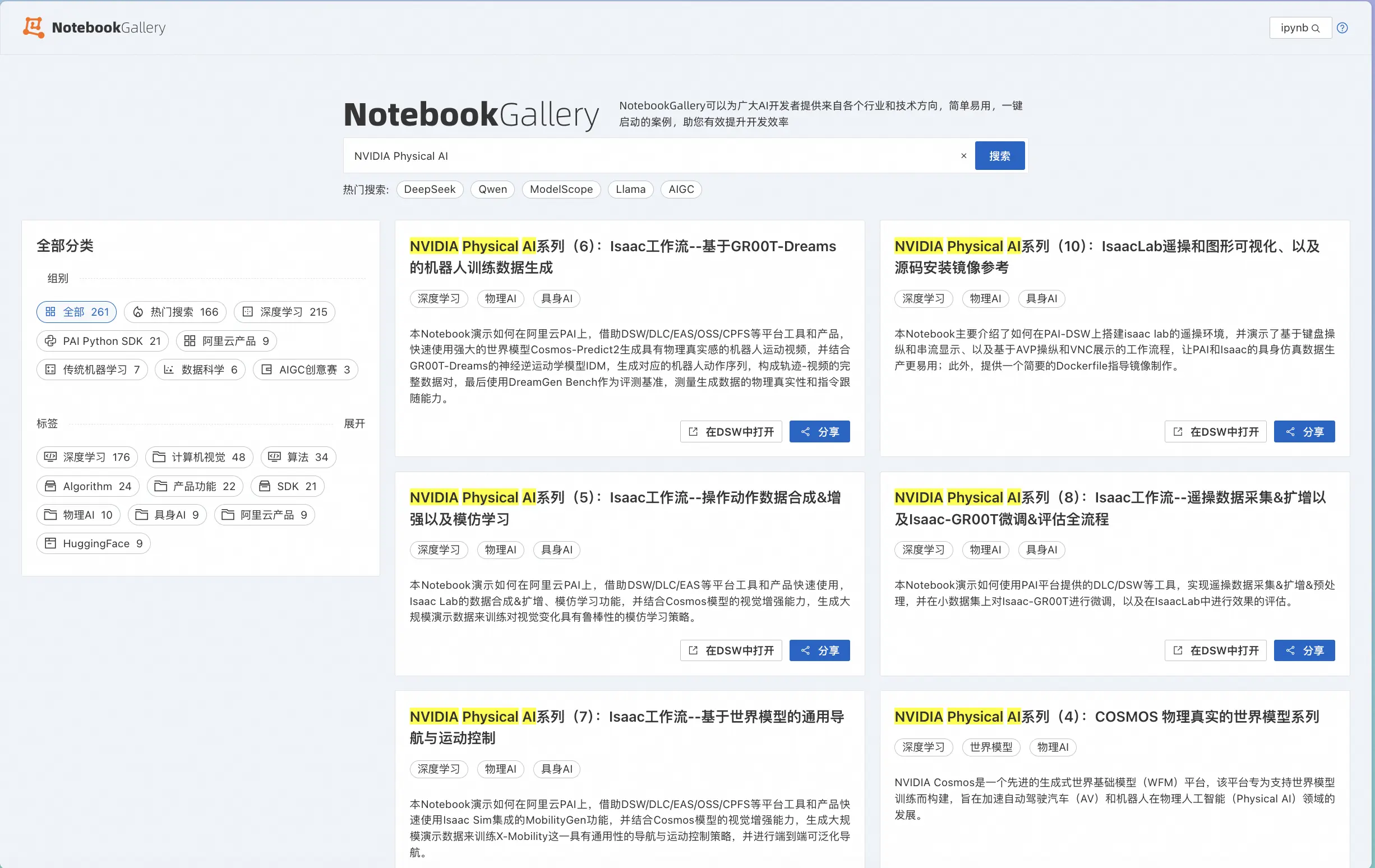Toggle the 热门搜索 166 group filter
The width and height of the screenshot is (1375, 868).
(x=176, y=312)
